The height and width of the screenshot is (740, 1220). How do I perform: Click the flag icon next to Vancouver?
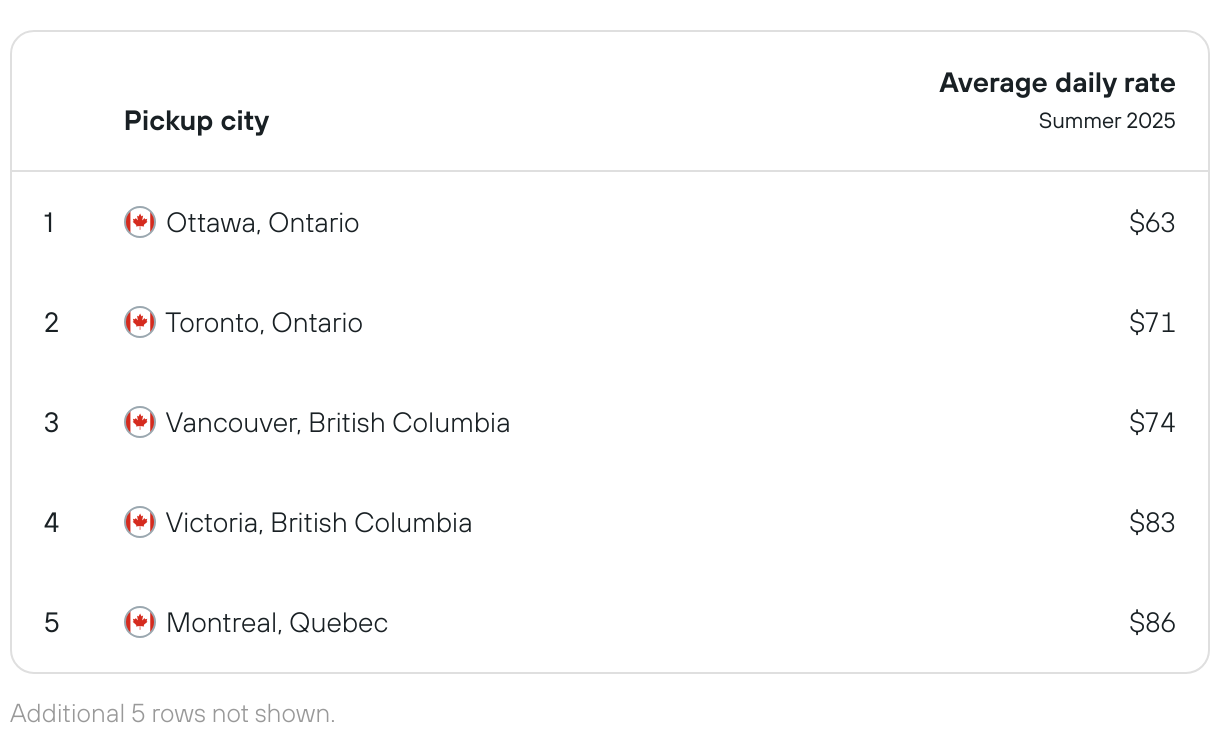(140, 422)
